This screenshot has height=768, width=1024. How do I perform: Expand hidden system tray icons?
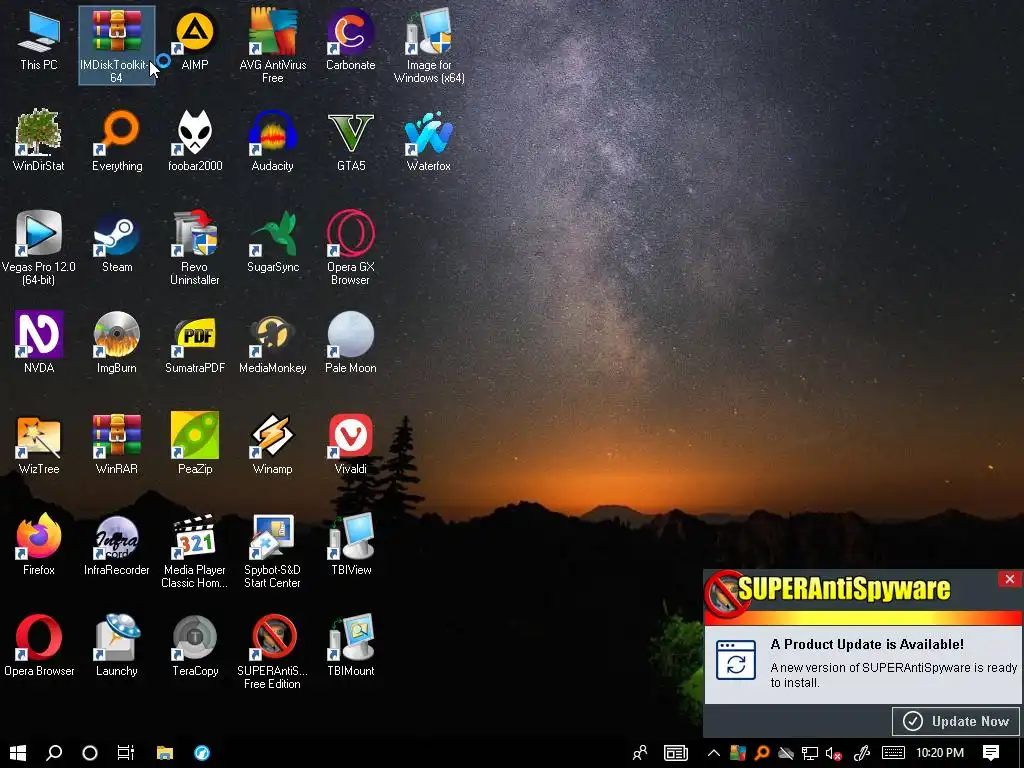[714, 753]
